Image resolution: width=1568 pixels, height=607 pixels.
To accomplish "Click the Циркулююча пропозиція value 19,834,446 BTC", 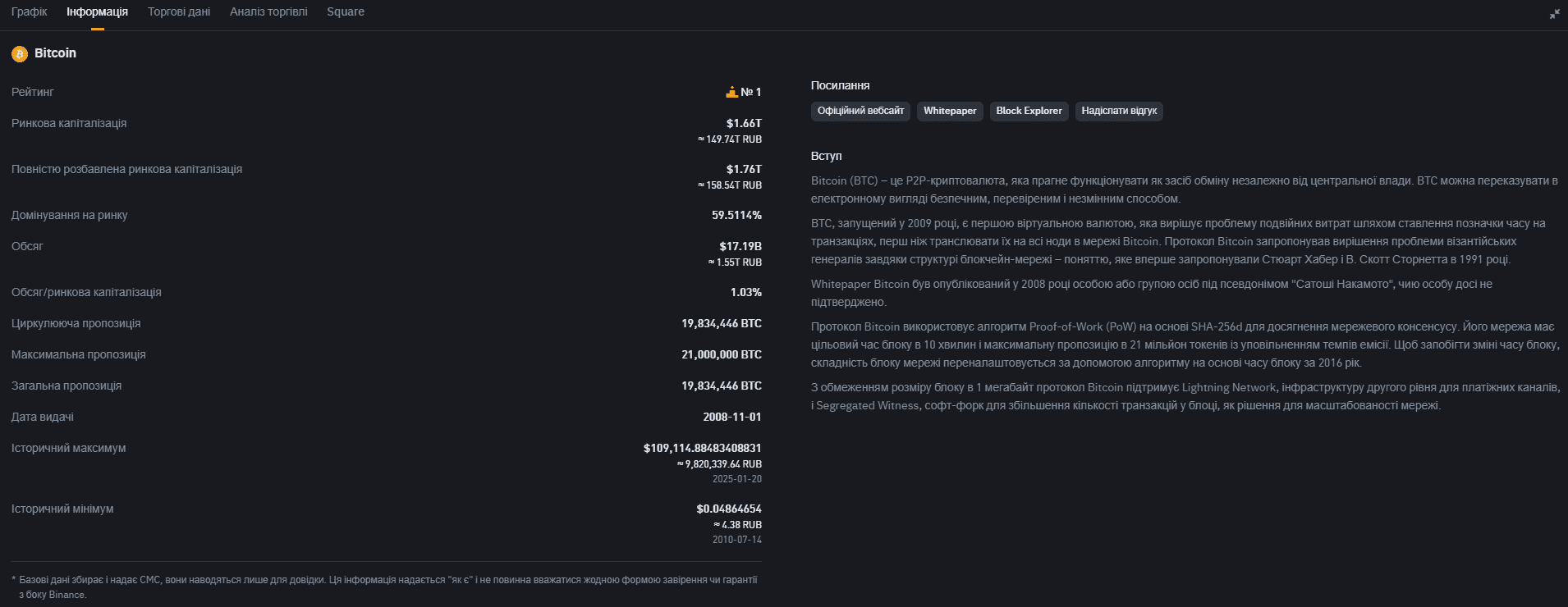I will [722, 323].
